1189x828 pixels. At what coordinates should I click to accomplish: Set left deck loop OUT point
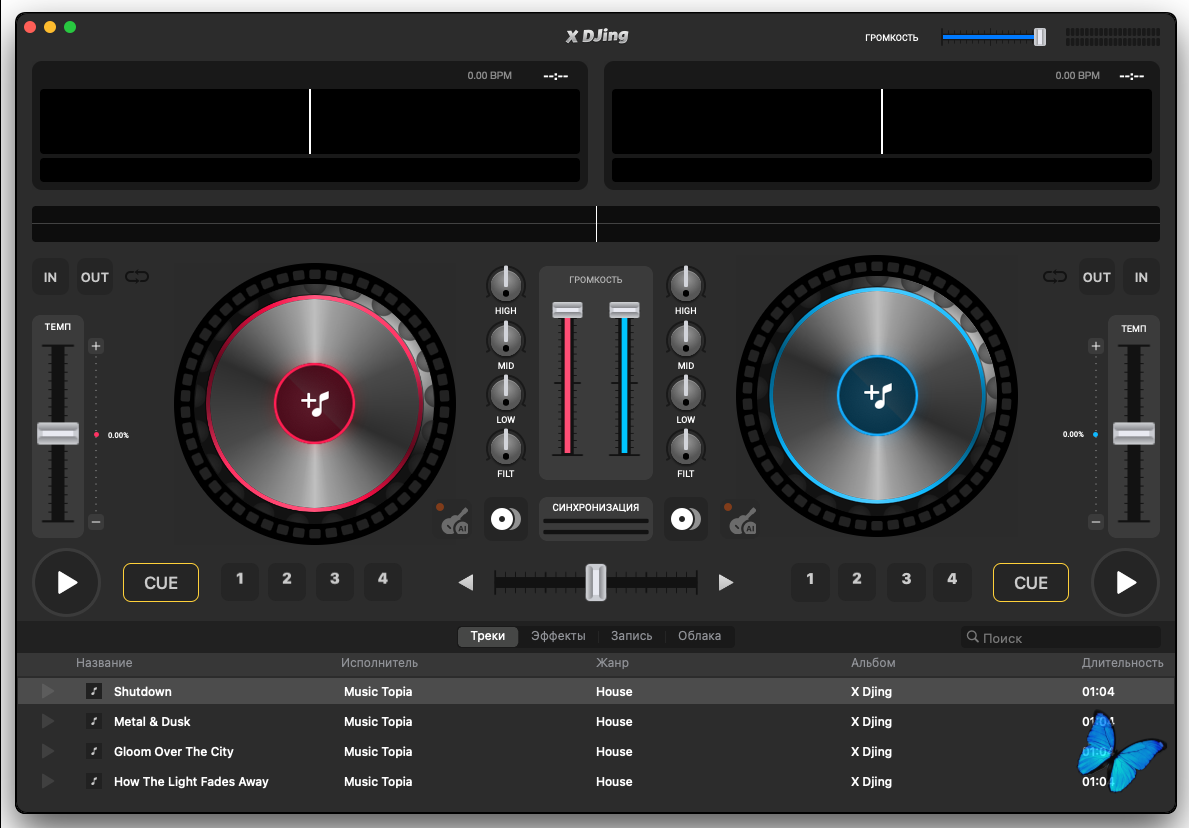(x=95, y=277)
